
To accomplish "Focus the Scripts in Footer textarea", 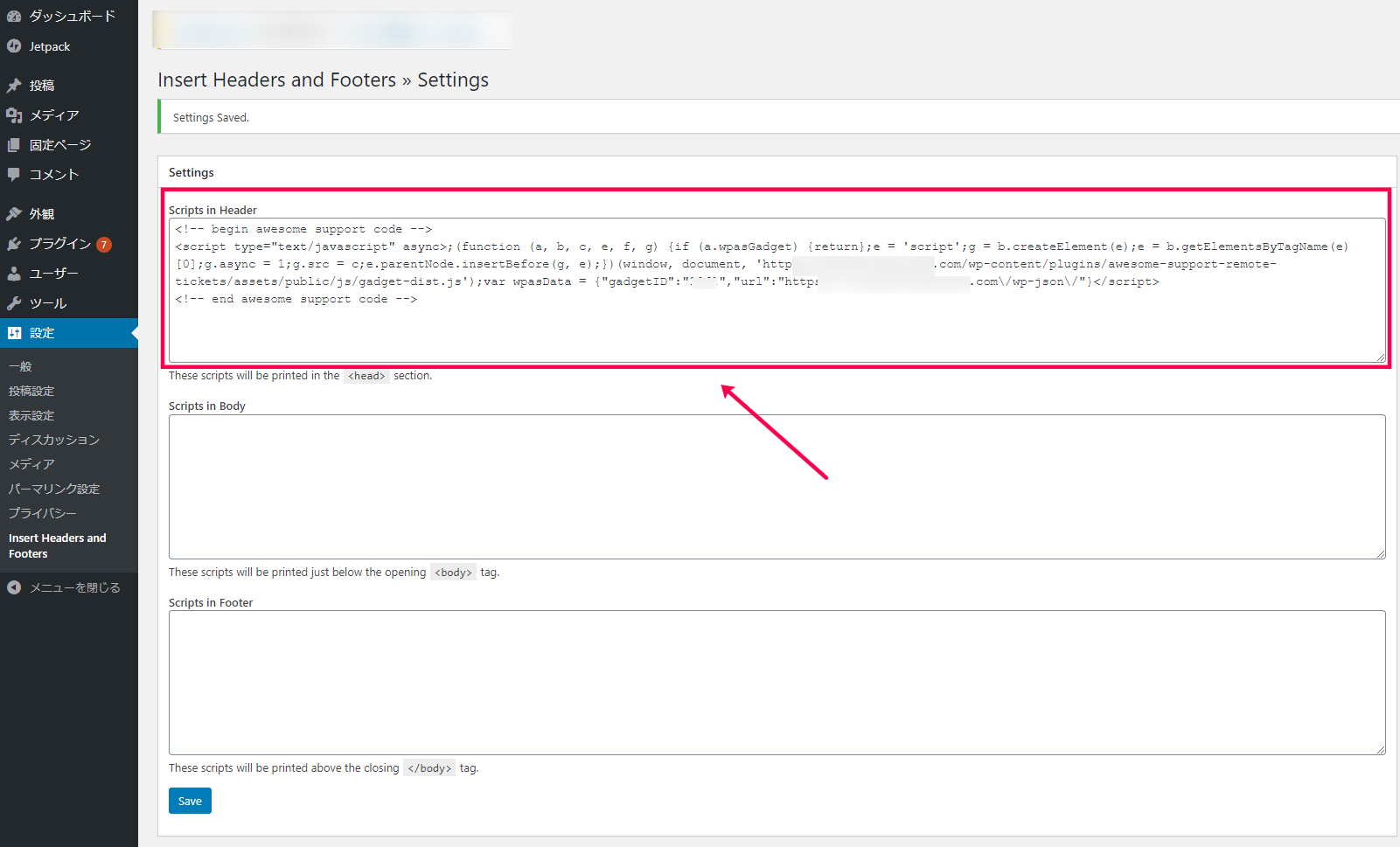I will tap(777, 683).
